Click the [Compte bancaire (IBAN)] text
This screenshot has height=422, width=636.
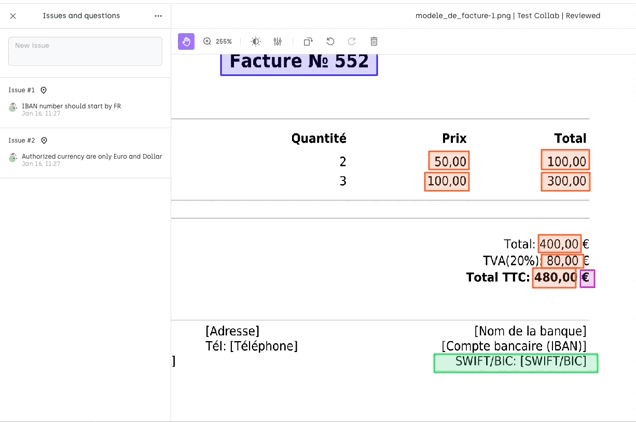(x=514, y=346)
